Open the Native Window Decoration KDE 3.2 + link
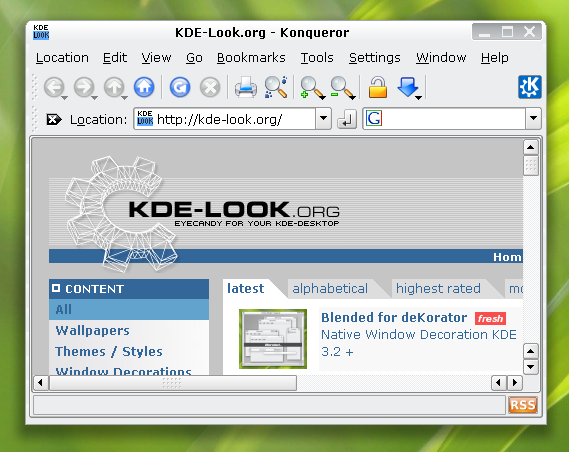Screen dimensions: 569x452 (418, 343)
